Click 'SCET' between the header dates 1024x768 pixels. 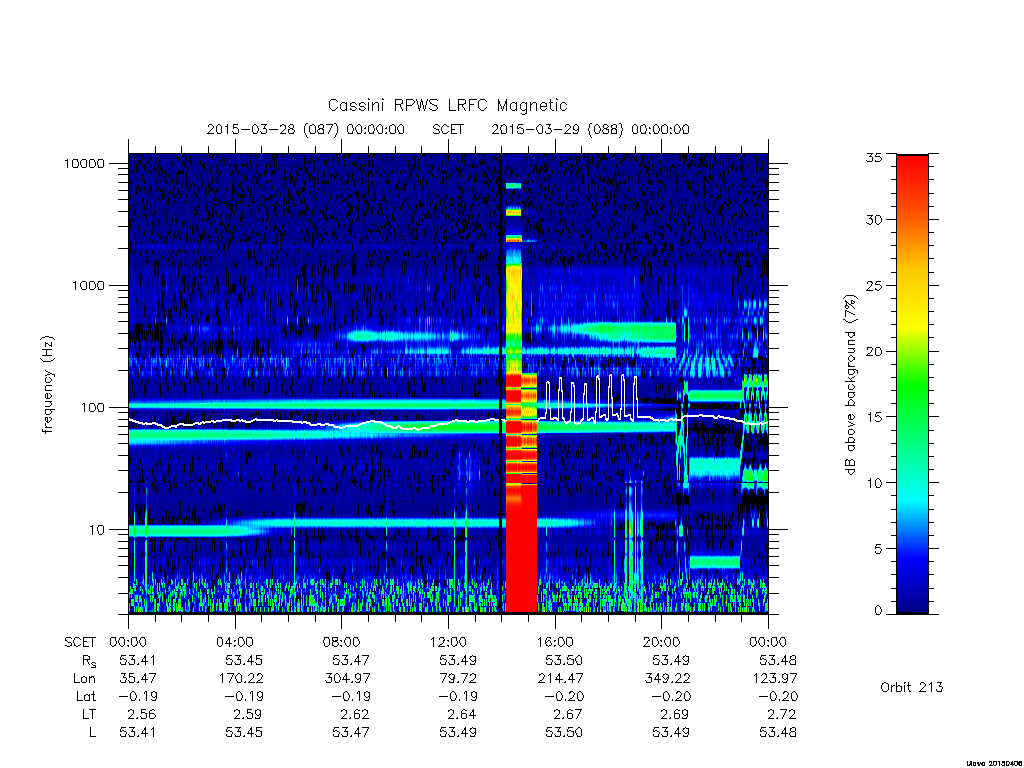click(448, 129)
